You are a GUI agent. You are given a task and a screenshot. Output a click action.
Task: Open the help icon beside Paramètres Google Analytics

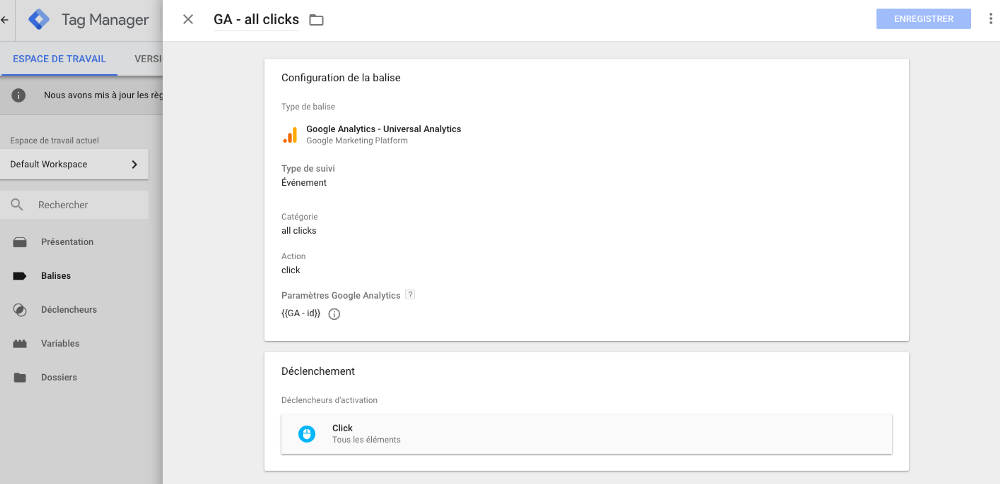(410, 295)
